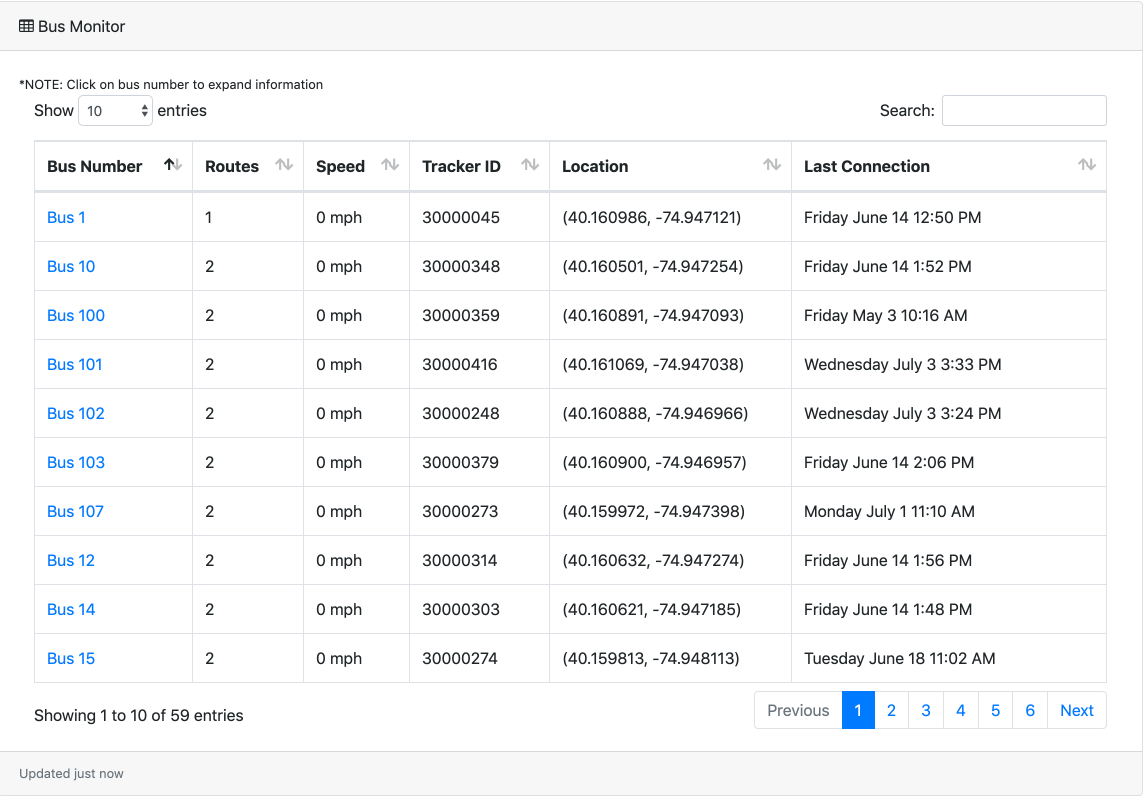Expand Bus 1 to view its information
The image size is (1143, 796).
65,217
